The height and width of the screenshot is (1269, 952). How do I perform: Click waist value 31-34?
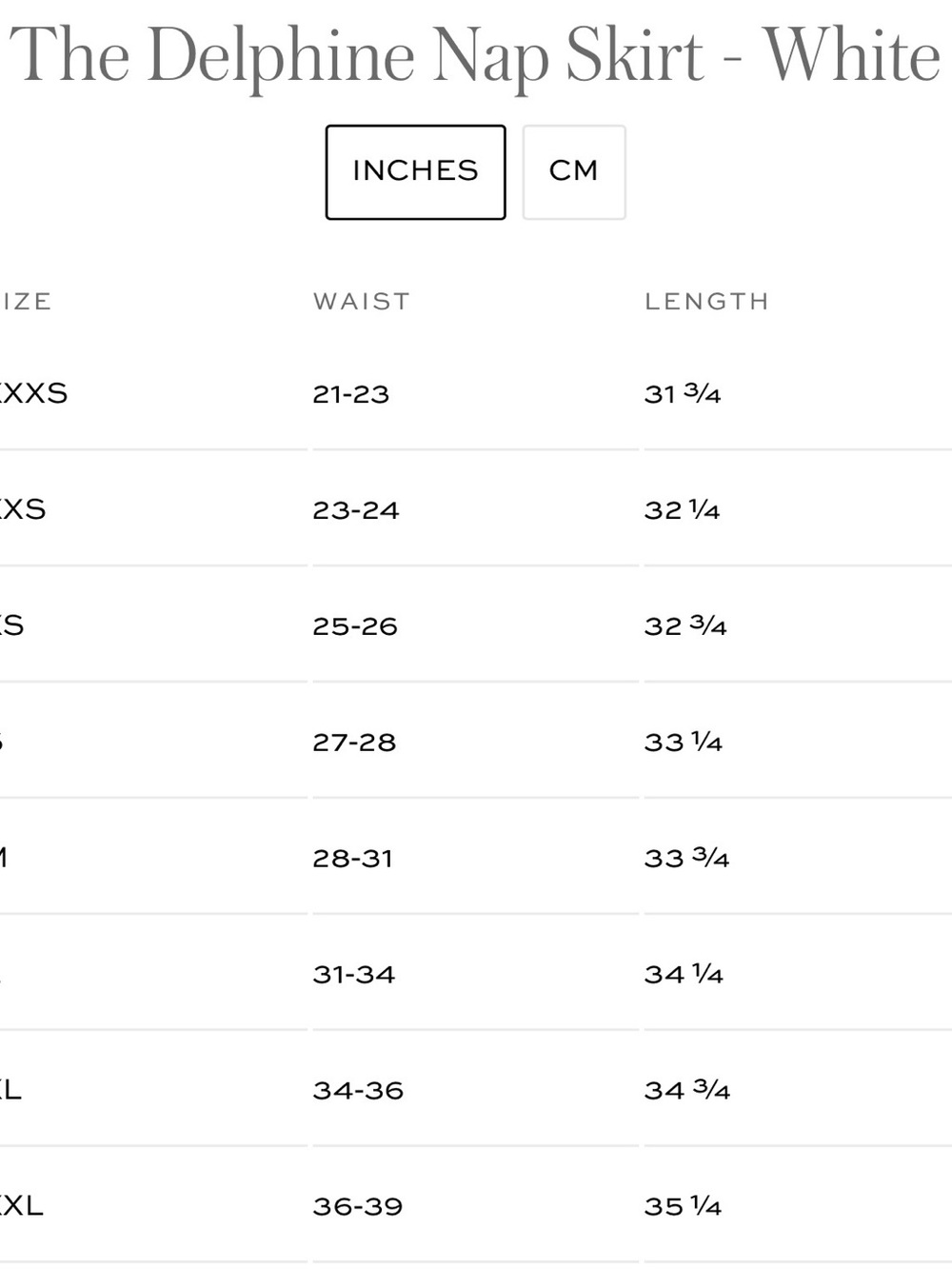[x=353, y=975]
